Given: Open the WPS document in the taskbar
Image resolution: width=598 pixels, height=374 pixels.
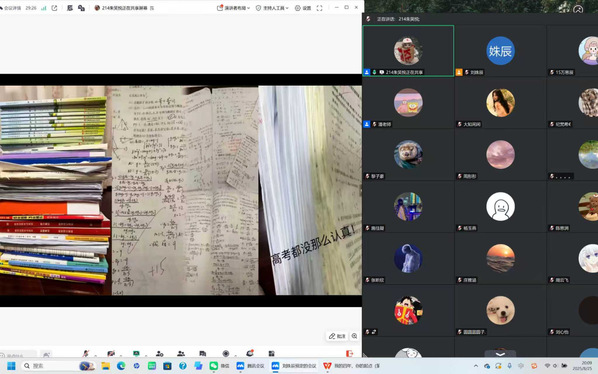Looking at the screenshot, I should pyautogui.click(x=351, y=366).
